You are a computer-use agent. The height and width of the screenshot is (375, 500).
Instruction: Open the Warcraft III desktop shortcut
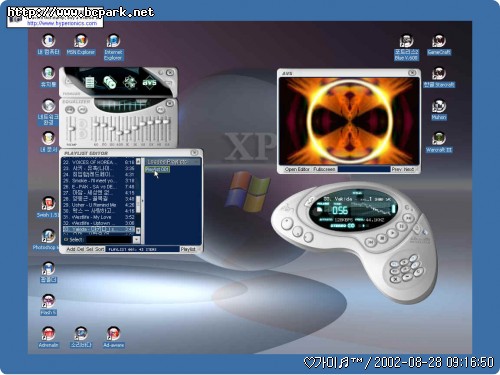click(x=439, y=142)
